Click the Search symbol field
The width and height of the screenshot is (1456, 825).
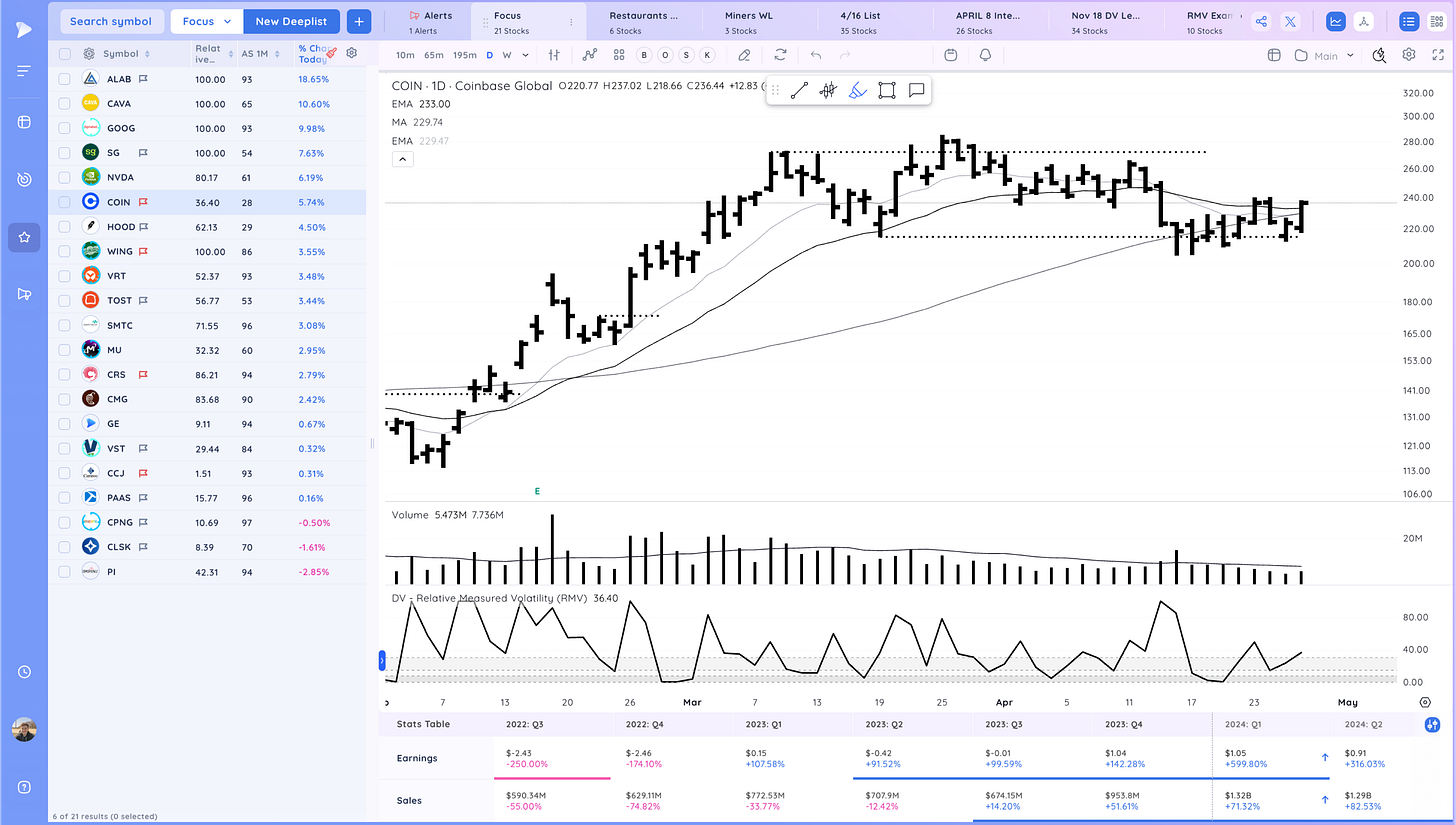tap(111, 21)
